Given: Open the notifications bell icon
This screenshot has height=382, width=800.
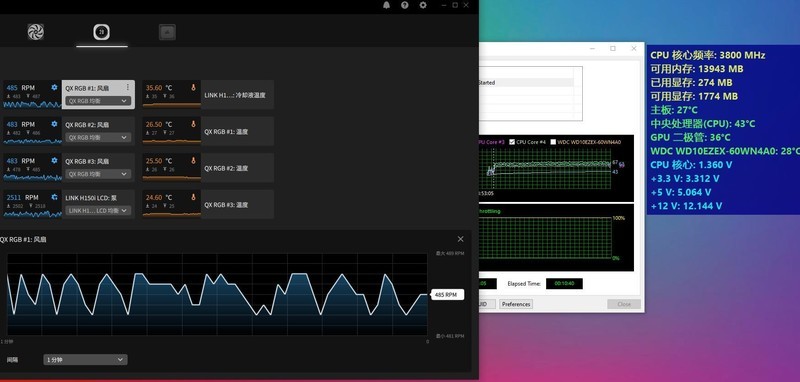Looking at the screenshot, I should [x=386, y=5].
